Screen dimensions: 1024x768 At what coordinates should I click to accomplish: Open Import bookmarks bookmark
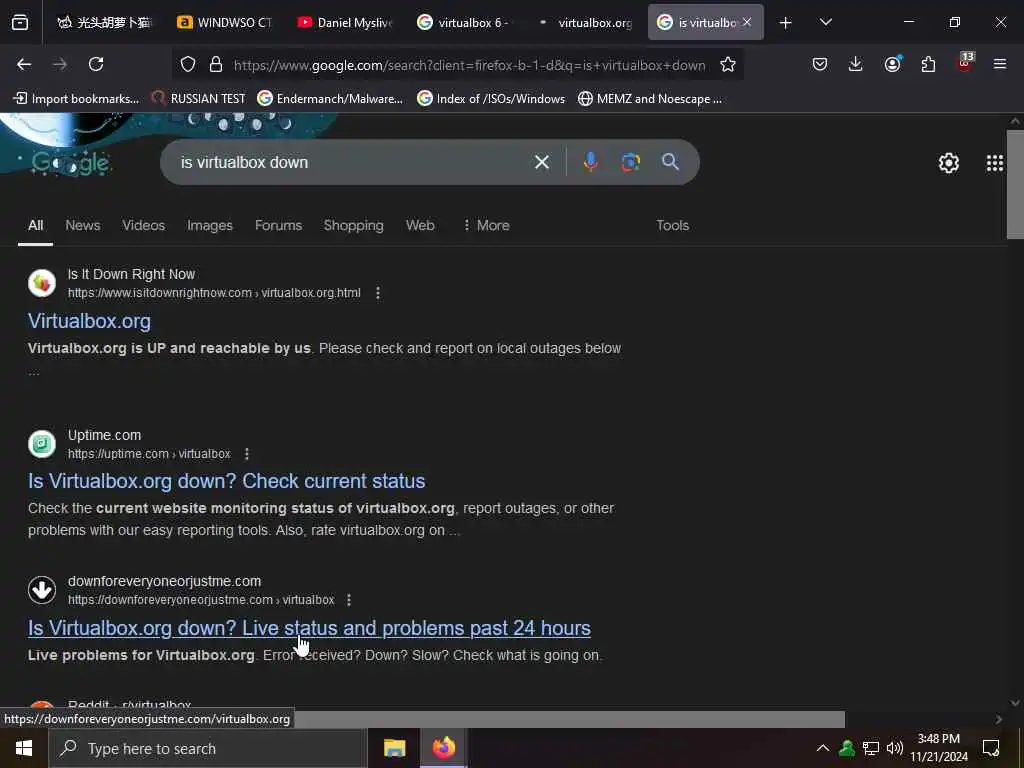pos(76,99)
